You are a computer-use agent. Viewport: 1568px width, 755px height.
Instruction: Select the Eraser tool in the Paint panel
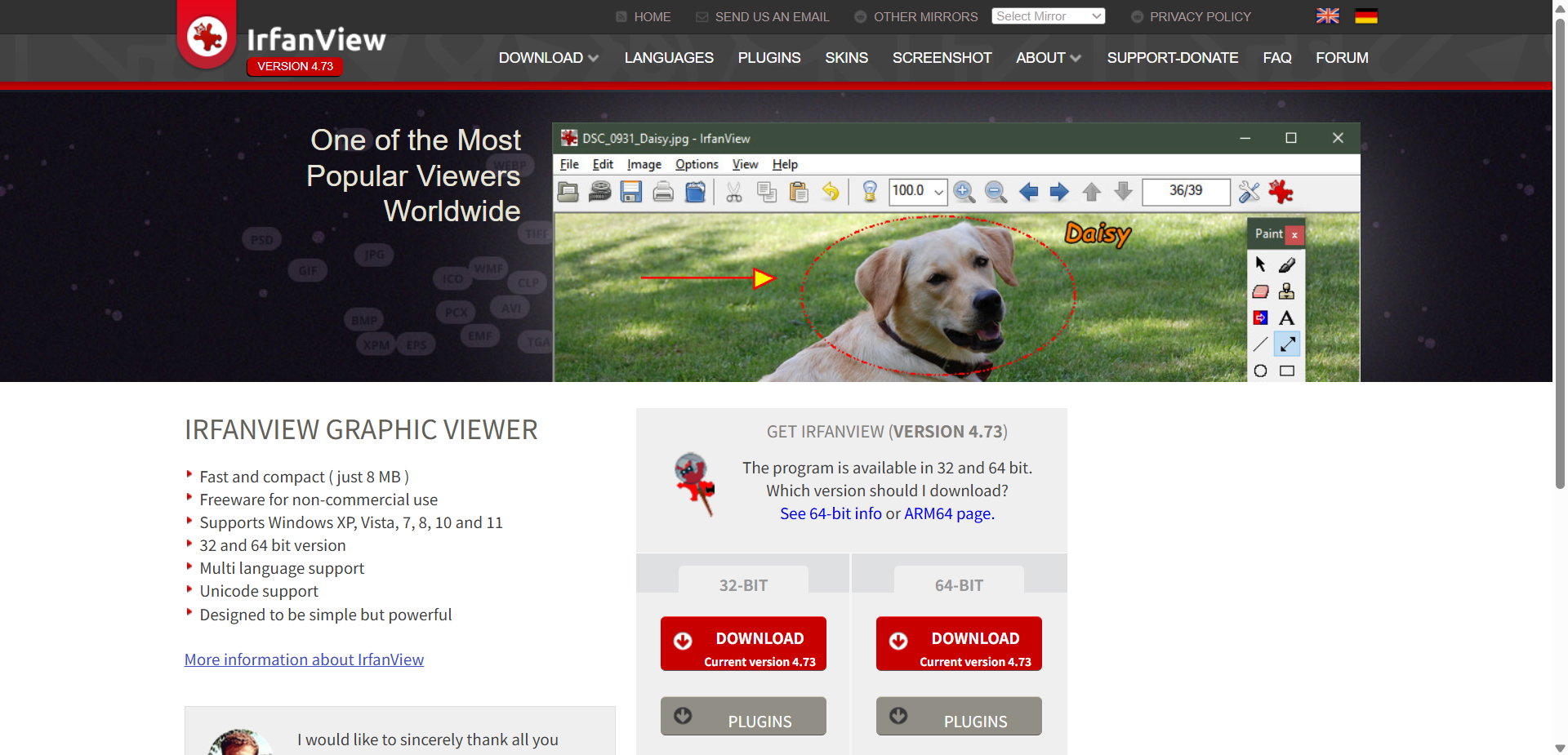[x=1261, y=291]
